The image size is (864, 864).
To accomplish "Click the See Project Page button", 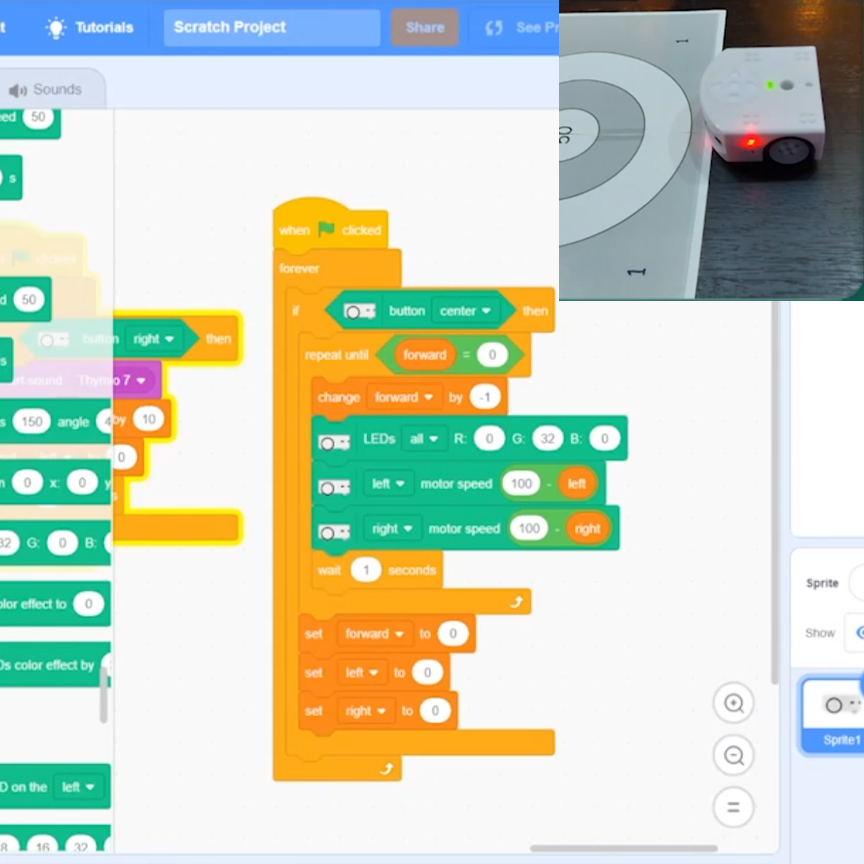I will pyautogui.click(x=520, y=28).
